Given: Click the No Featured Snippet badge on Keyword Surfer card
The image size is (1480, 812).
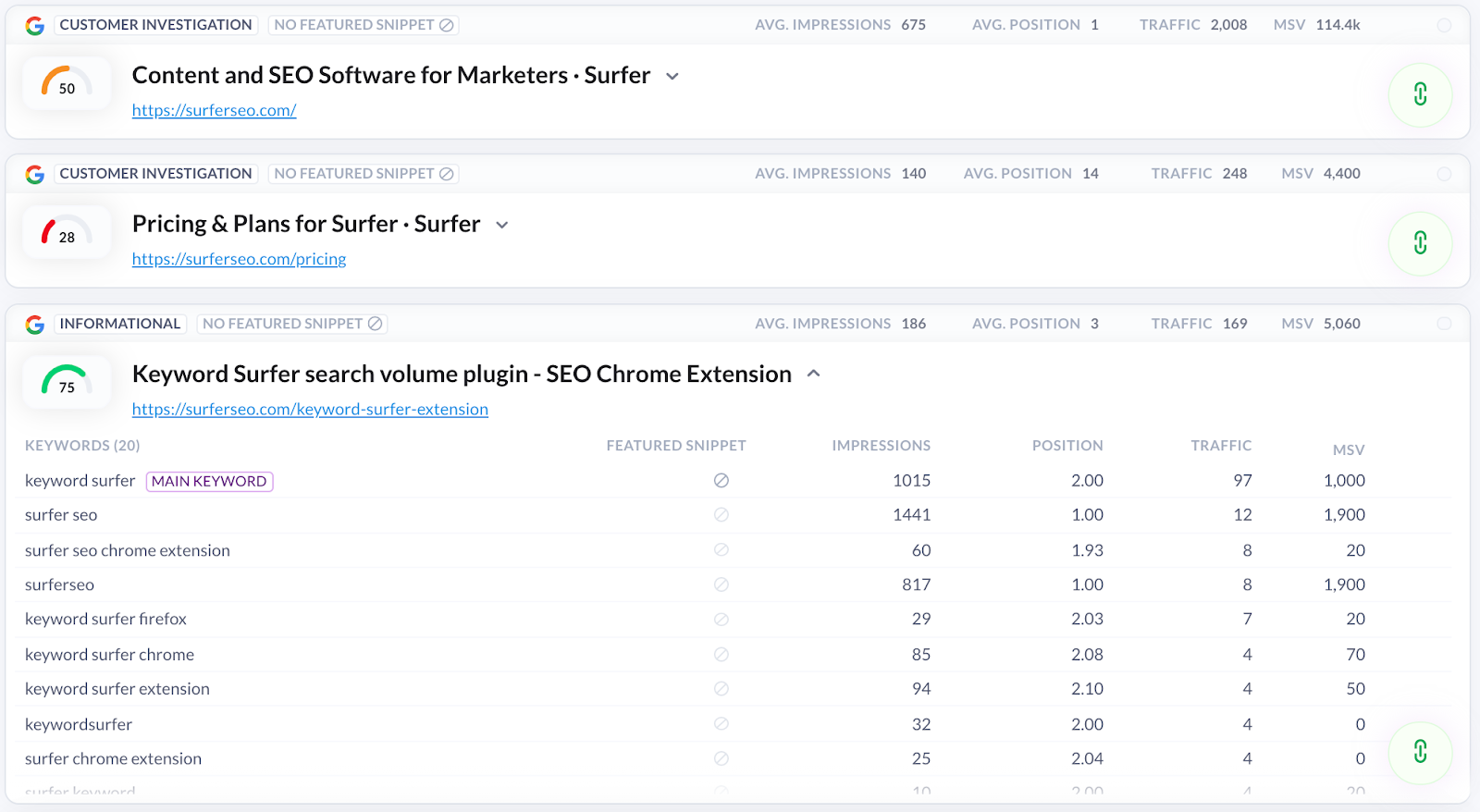Looking at the screenshot, I should pos(292,324).
